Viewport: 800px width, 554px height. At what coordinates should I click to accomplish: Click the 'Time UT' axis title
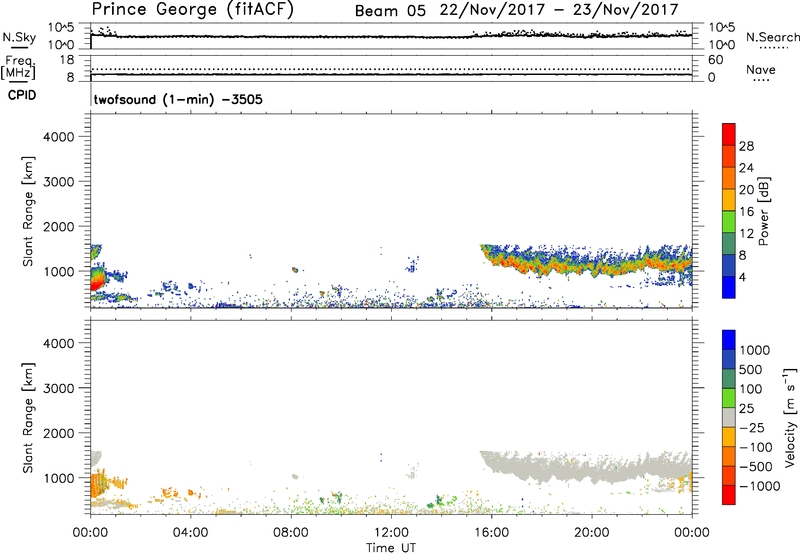[391, 547]
